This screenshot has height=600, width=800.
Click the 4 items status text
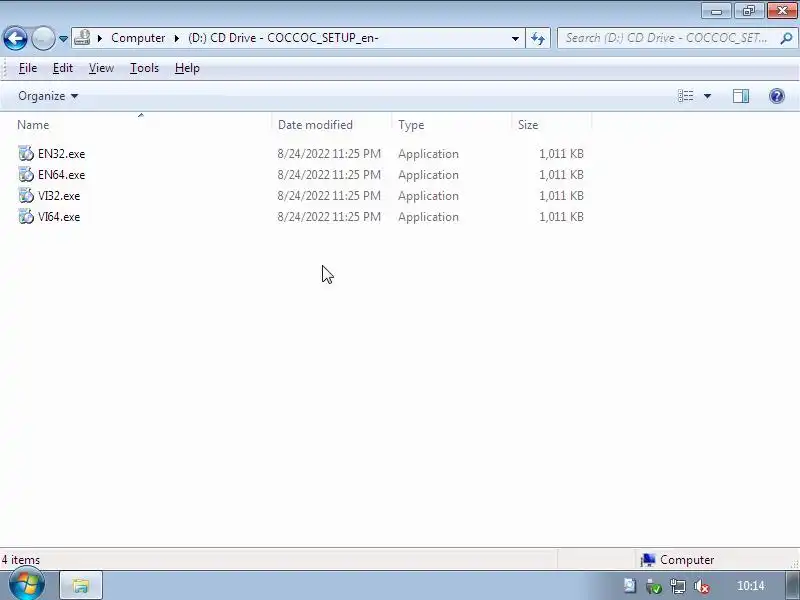pyautogui.click(x=21, y=560)
